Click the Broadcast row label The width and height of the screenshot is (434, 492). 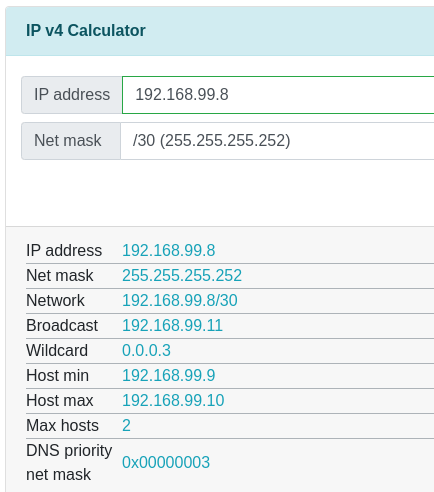[x=62, y=325]
